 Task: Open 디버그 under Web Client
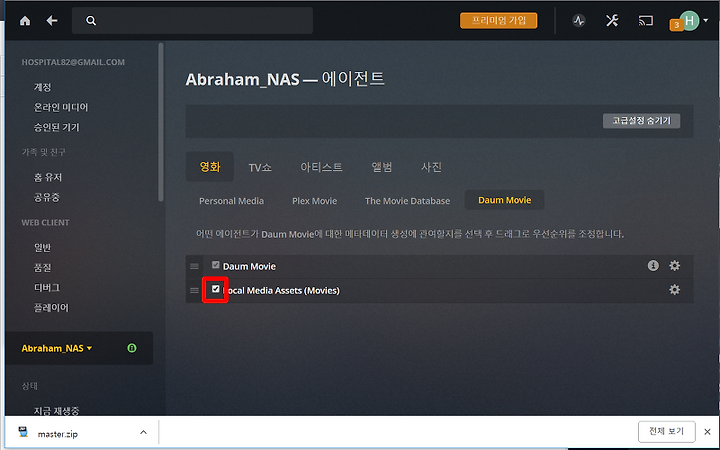pyautogui.click(x=46, y=288)
